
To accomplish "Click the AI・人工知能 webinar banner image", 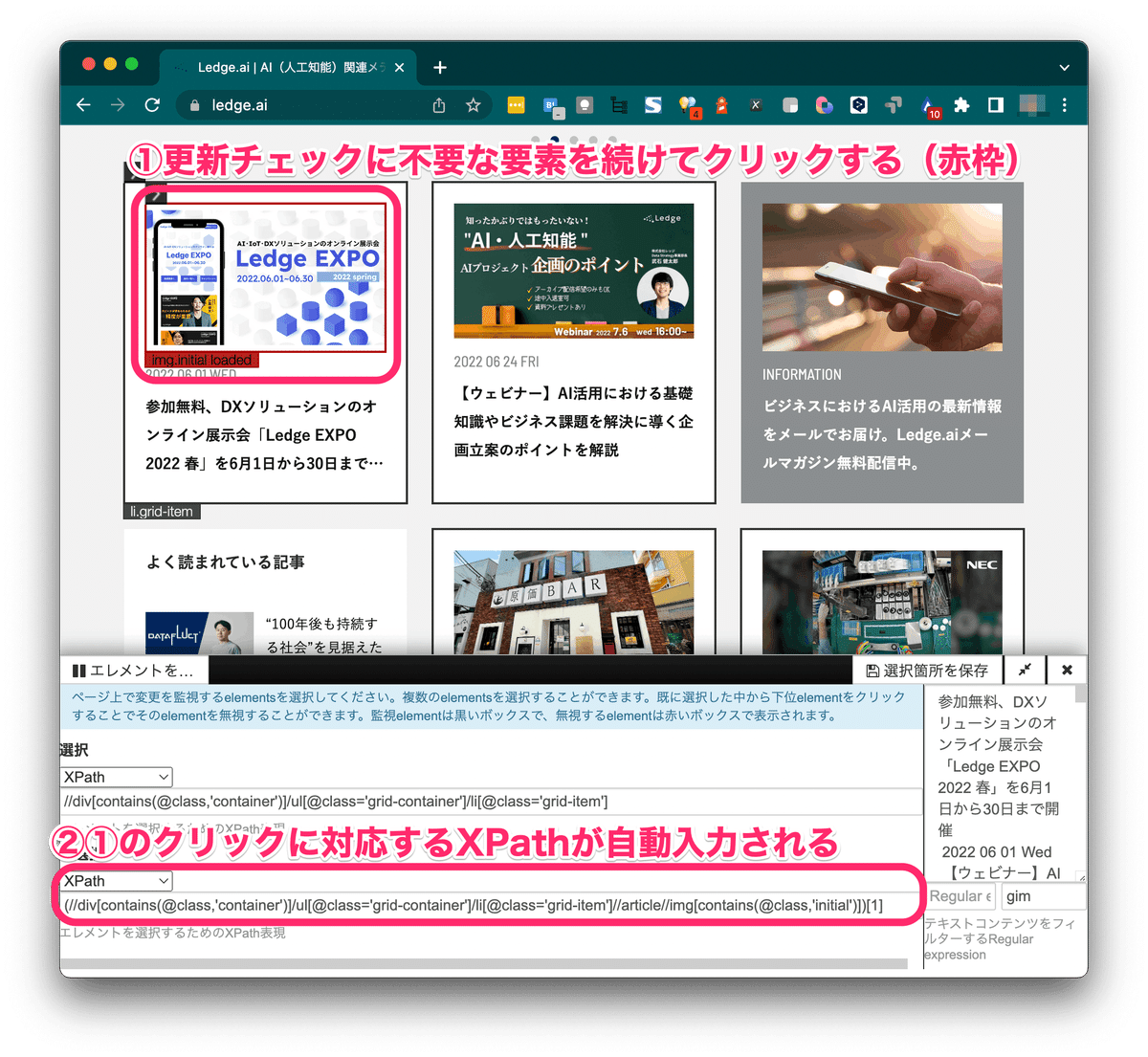I will click(x=574, y=271).
